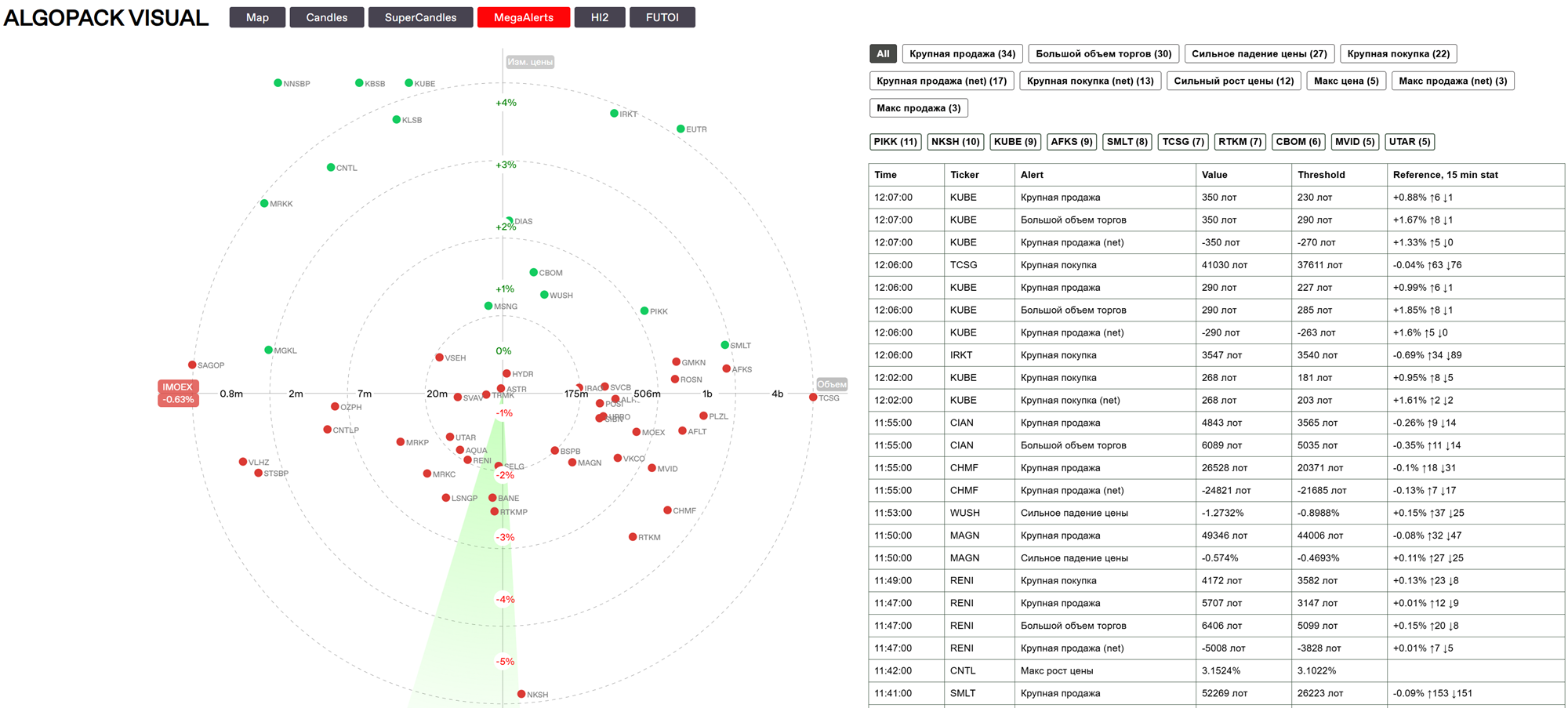Screen dimensions: 1568x708
Task: Click the red TCSG dot on chart
Action: (813, 398)
